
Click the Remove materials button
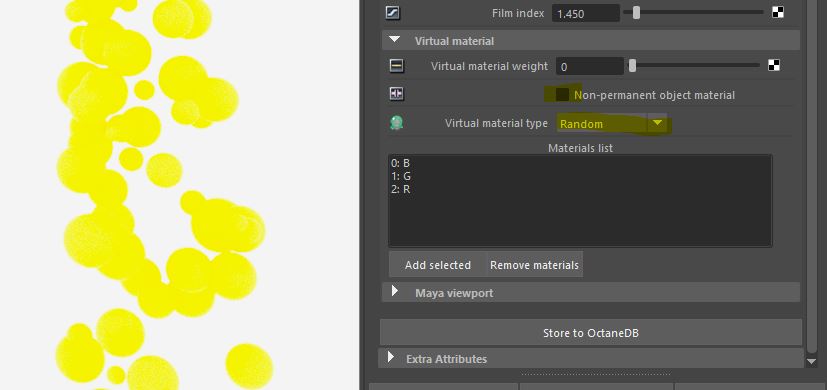coord(534,264)
